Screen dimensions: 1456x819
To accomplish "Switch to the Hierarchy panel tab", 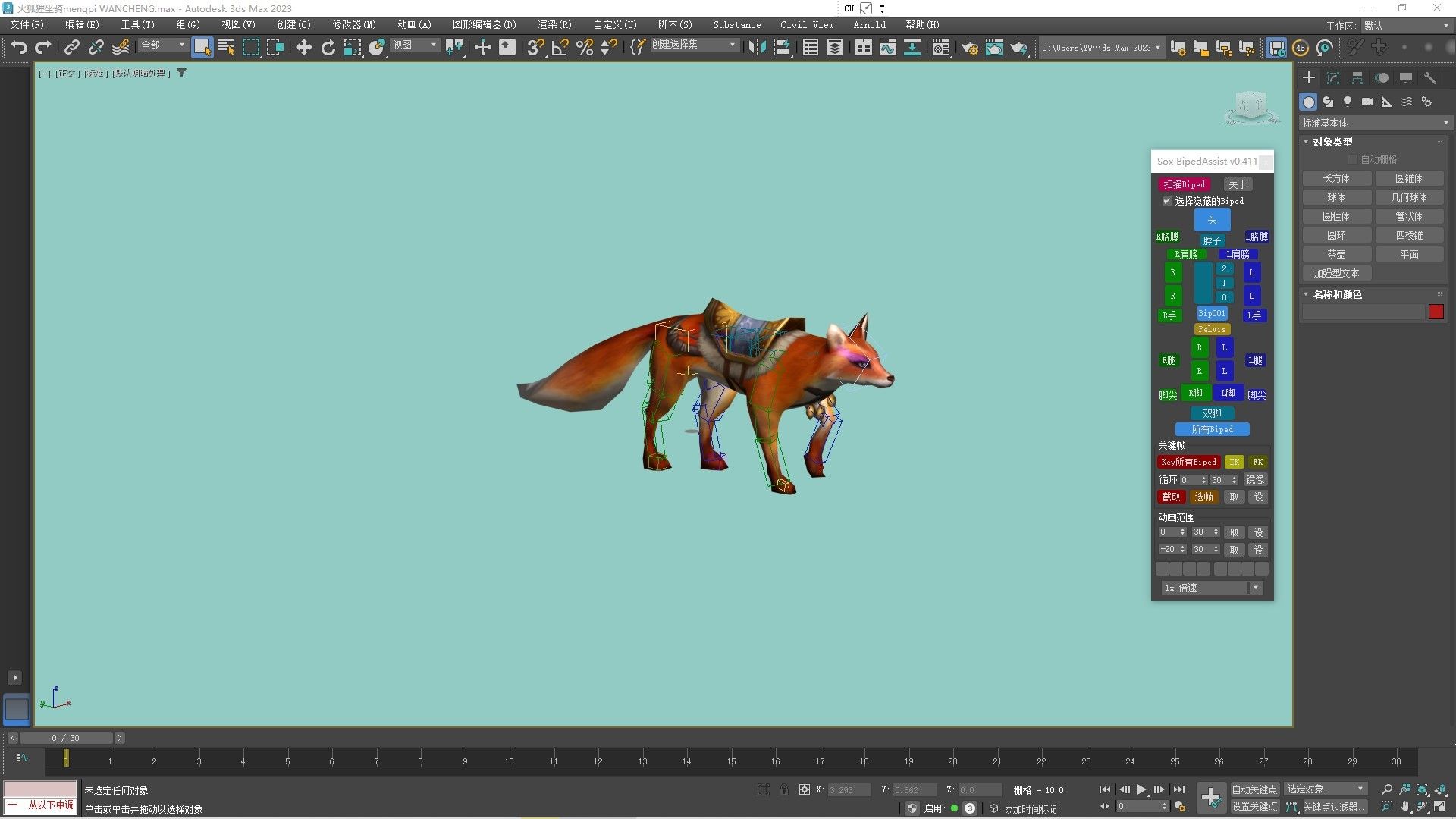I will pos(1357,78).
